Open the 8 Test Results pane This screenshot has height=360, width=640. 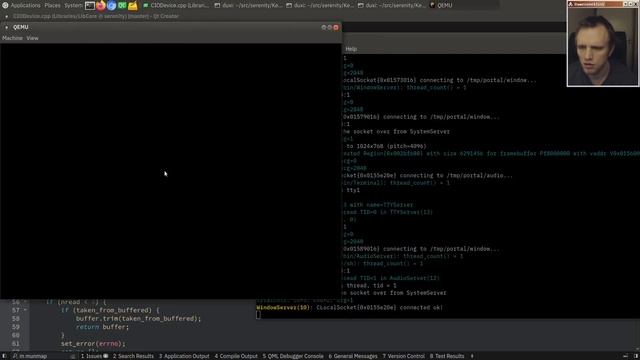[x=447, y=356]
